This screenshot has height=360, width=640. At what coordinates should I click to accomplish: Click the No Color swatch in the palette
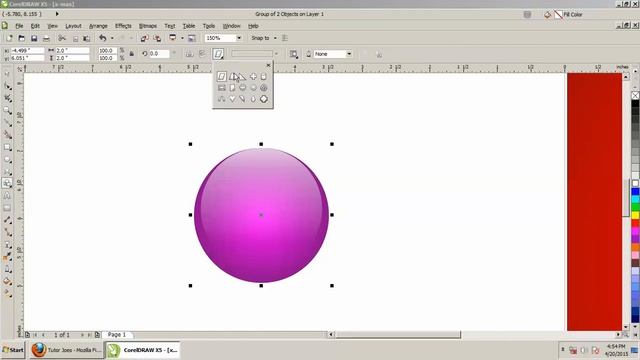(636, 96)
